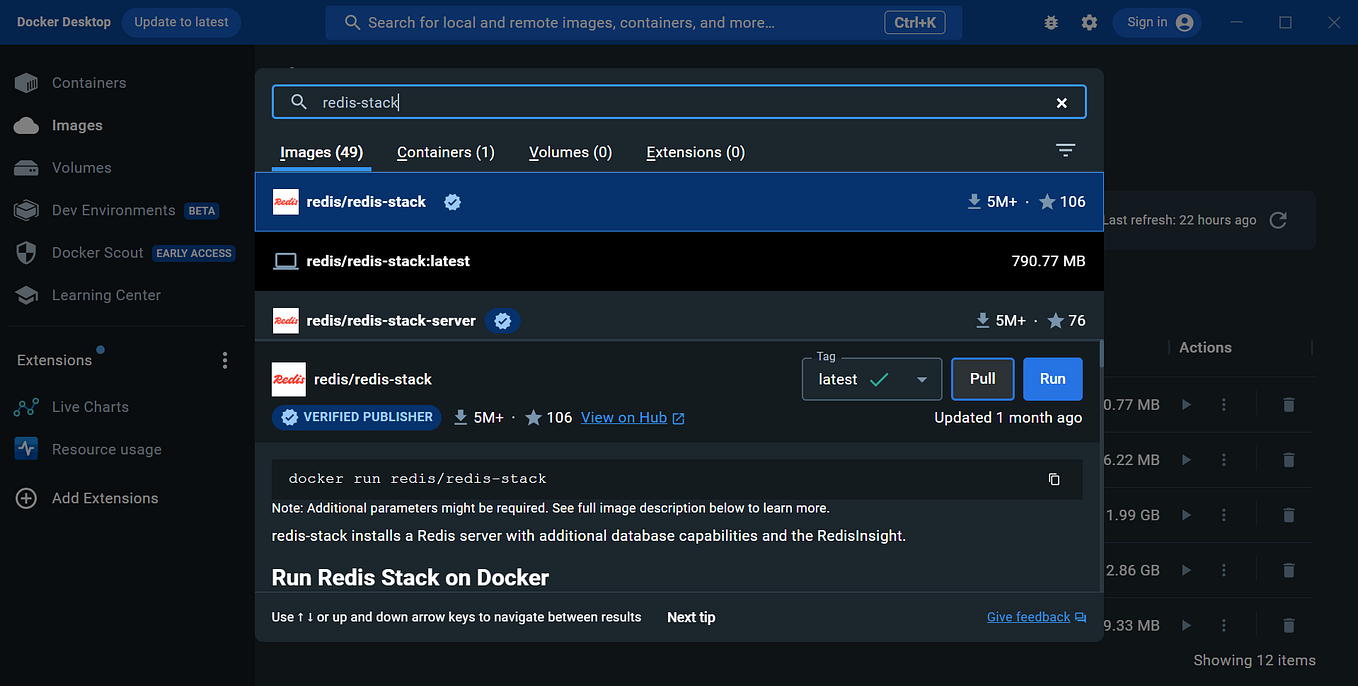
Task: Open Docker Desktop settings gear
Action: (x=1089, y=21)
